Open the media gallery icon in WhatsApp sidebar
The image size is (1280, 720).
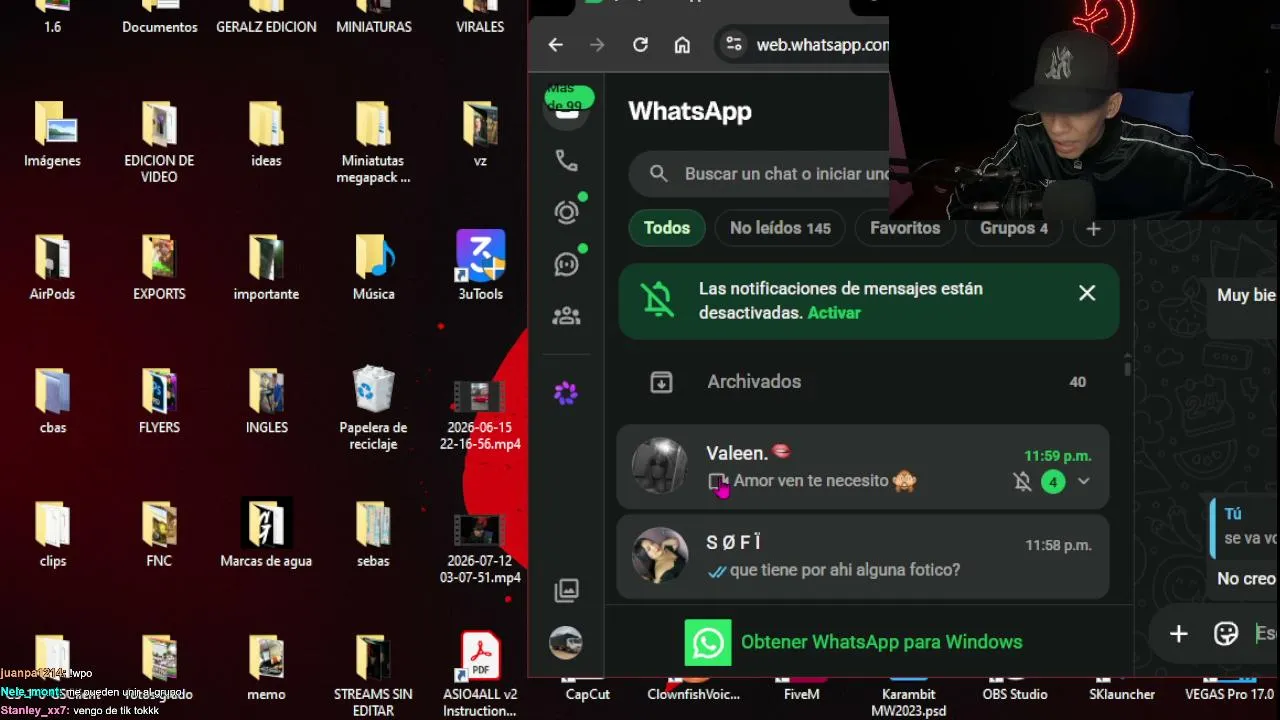pos(566,590)
